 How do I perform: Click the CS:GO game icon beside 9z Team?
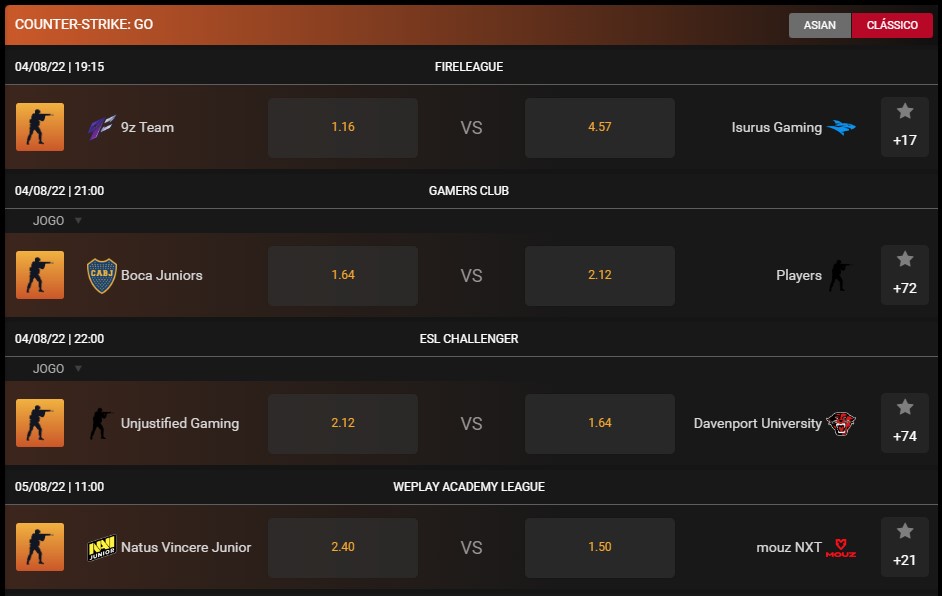point(40,127)
